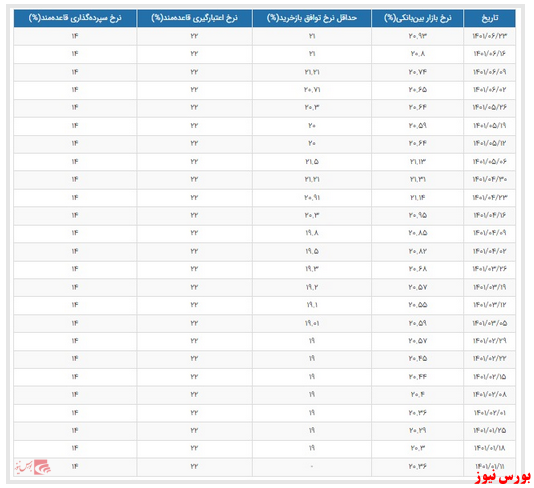Select the date cell 1401/03/05
Image resolution: width=534 pixels, height=488 pixels.
point(489,323)
